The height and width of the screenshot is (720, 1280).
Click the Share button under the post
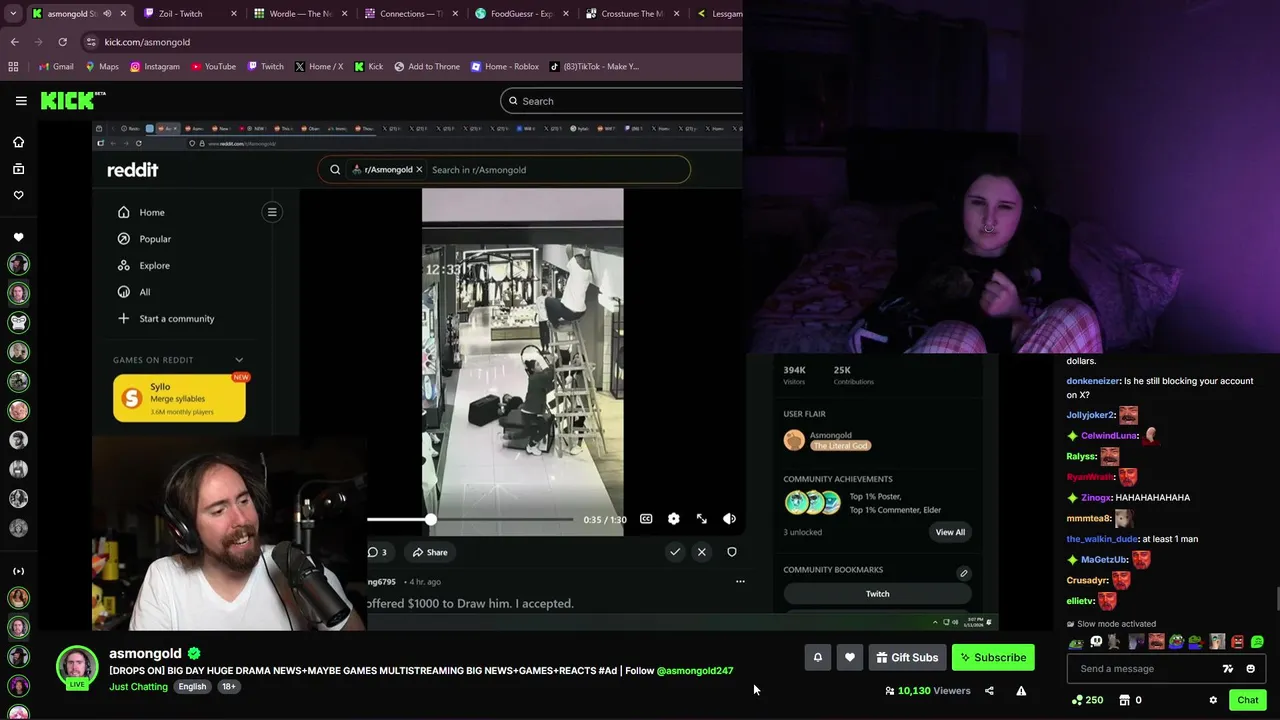tap(429, 552)
